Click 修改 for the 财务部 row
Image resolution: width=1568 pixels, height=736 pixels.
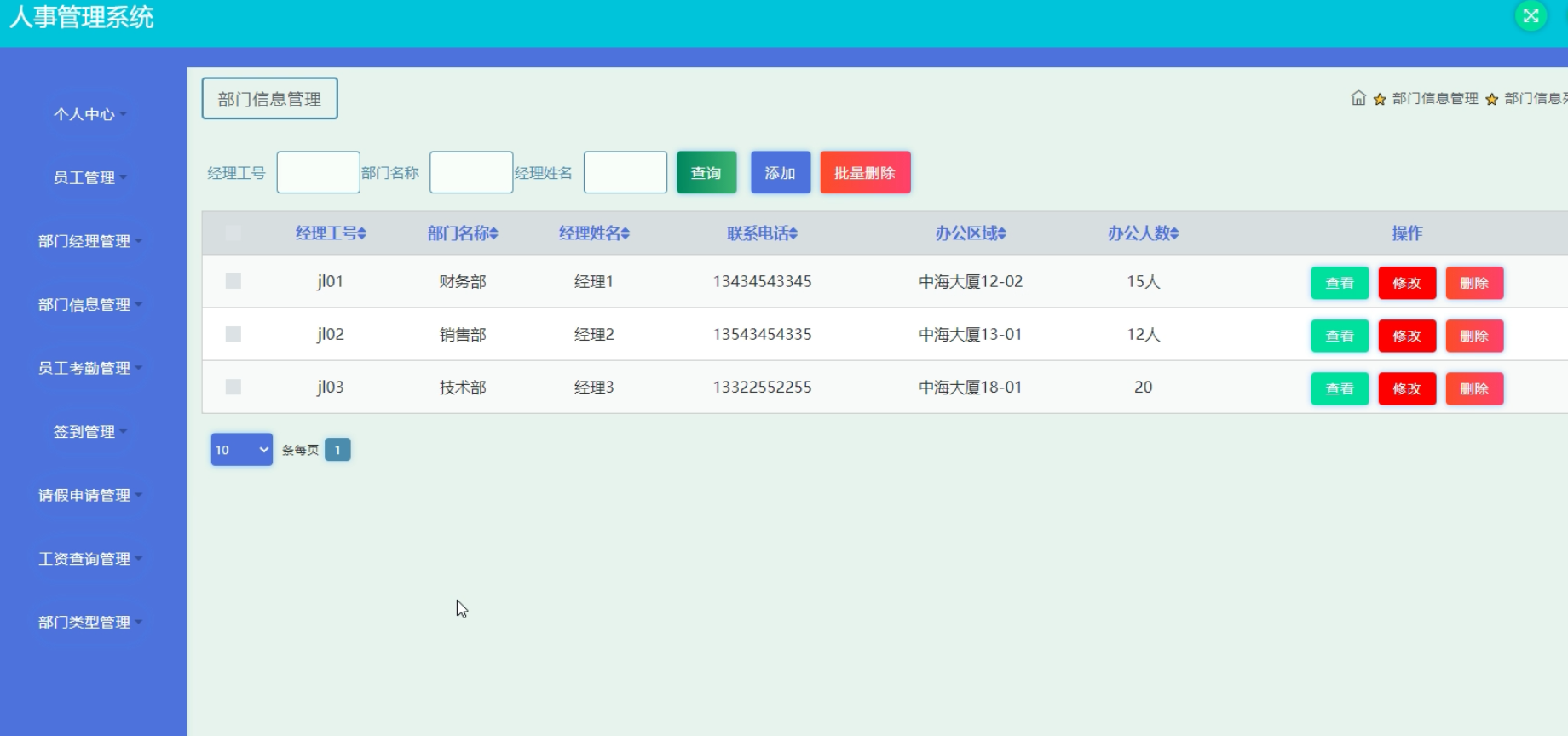click(1407, 283)
